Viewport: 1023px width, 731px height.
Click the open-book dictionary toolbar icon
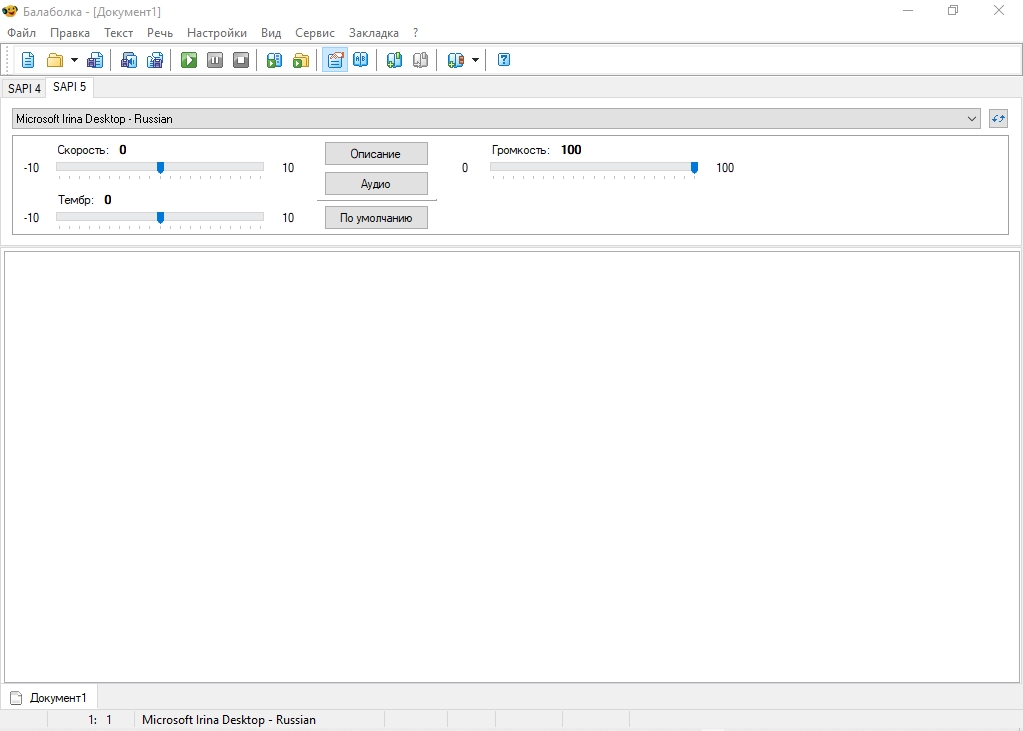tap(361, 60)
